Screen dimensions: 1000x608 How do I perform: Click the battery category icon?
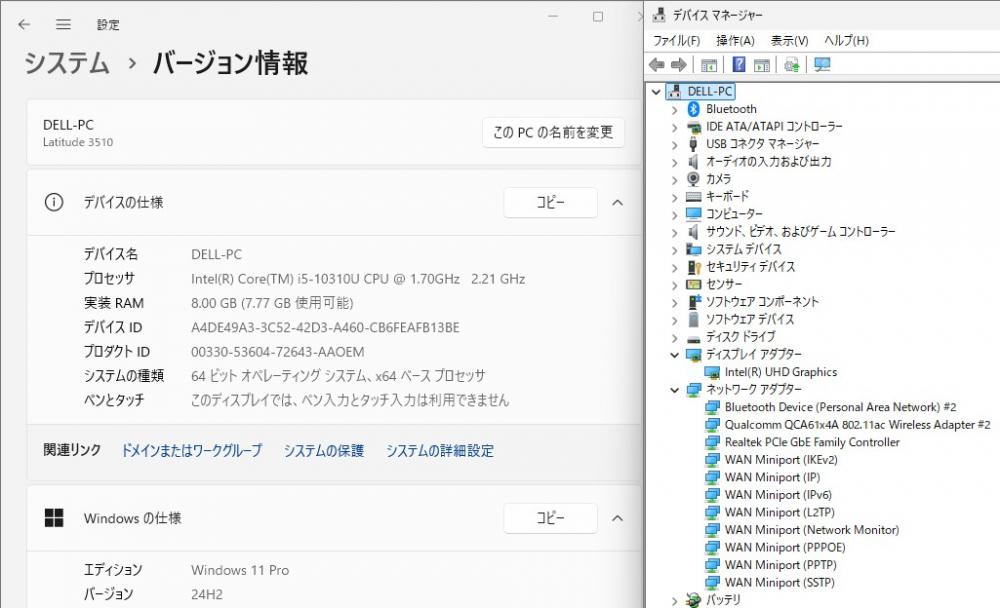click(x=693, y=600)
